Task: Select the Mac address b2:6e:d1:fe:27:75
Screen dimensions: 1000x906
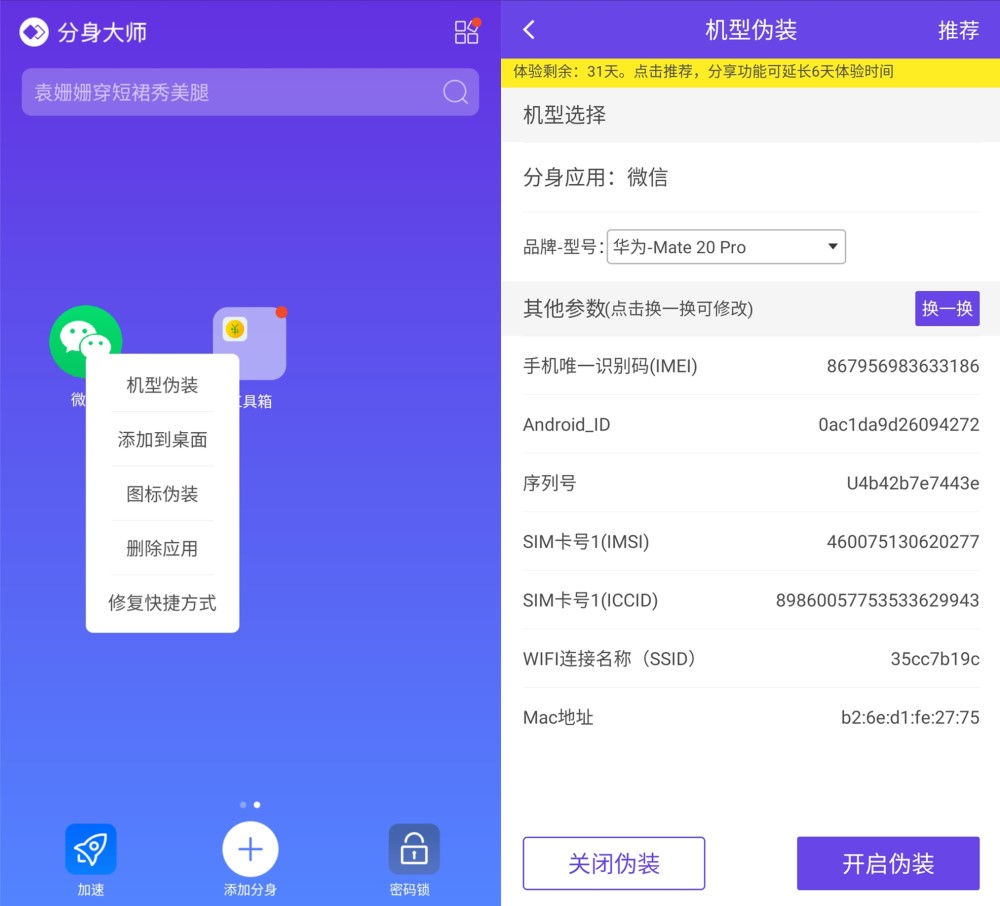Action: (x=910, y=717)
